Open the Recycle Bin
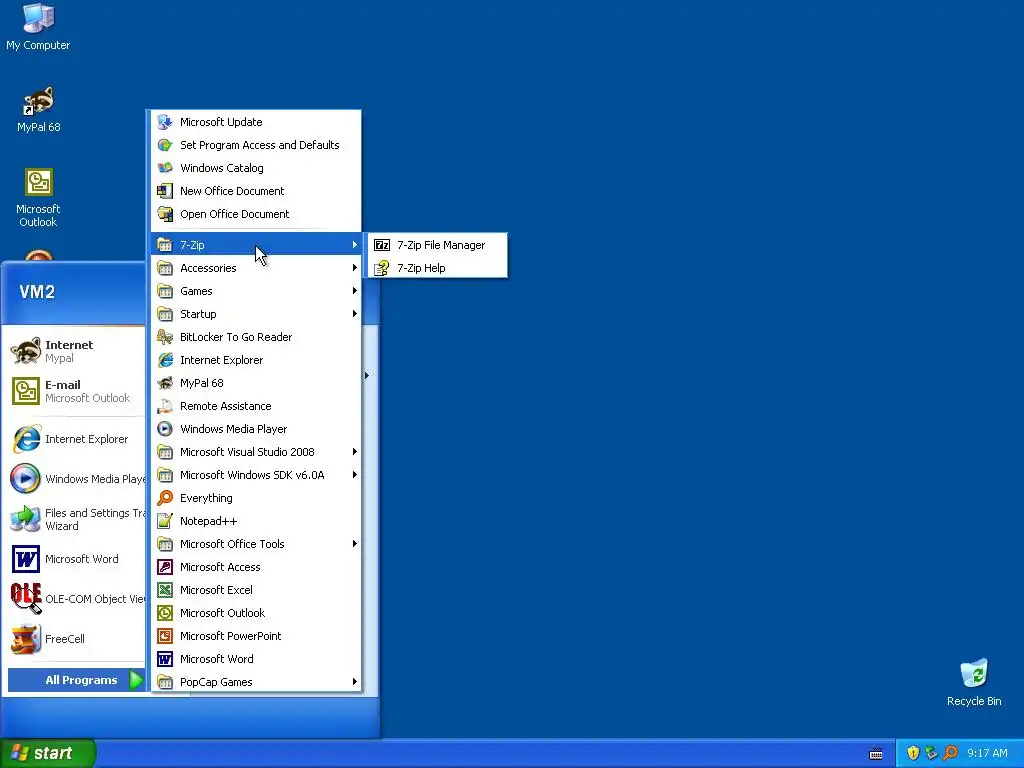This screenshot has height=768, width=1024. [974, 683]
